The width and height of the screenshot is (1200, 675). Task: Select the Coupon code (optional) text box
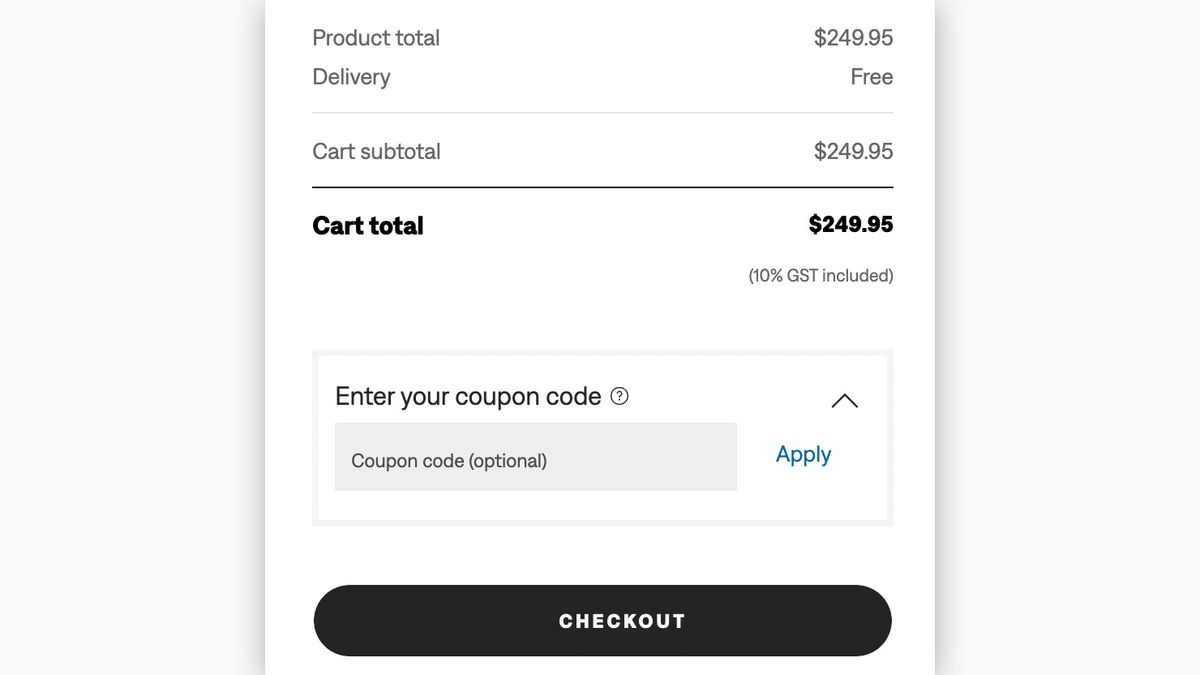(535, 459)
